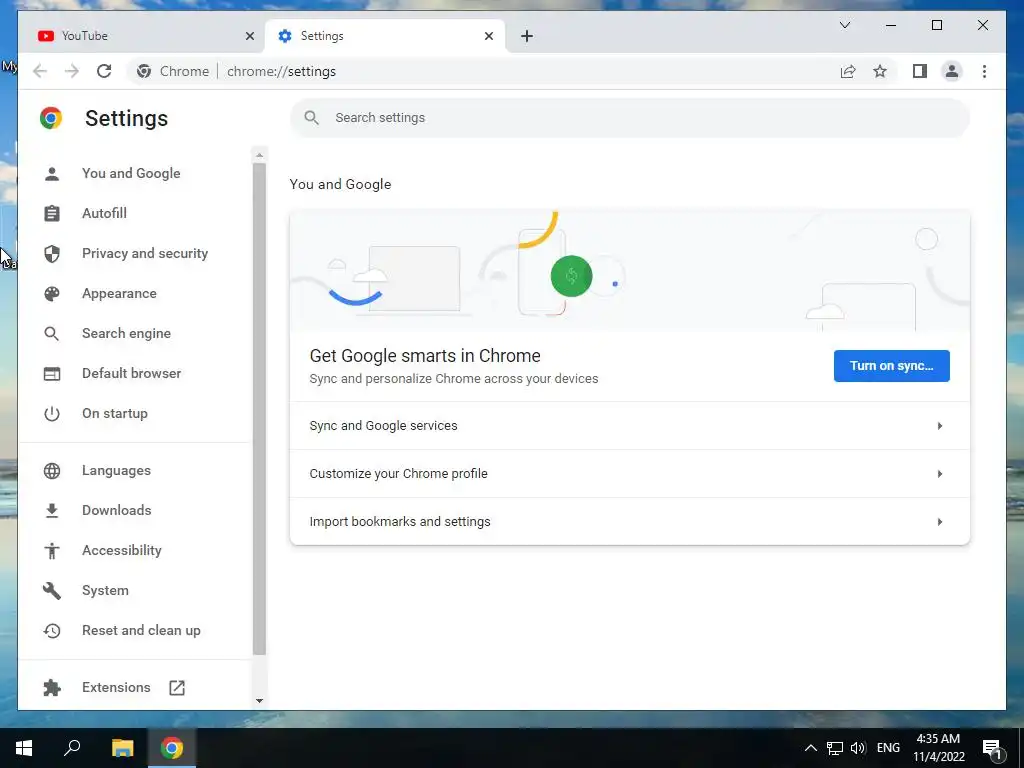Image resolution: width=1024 pixels, height=768 pixels.
Task: Open Reset and clean up
Action: [141, 630]
